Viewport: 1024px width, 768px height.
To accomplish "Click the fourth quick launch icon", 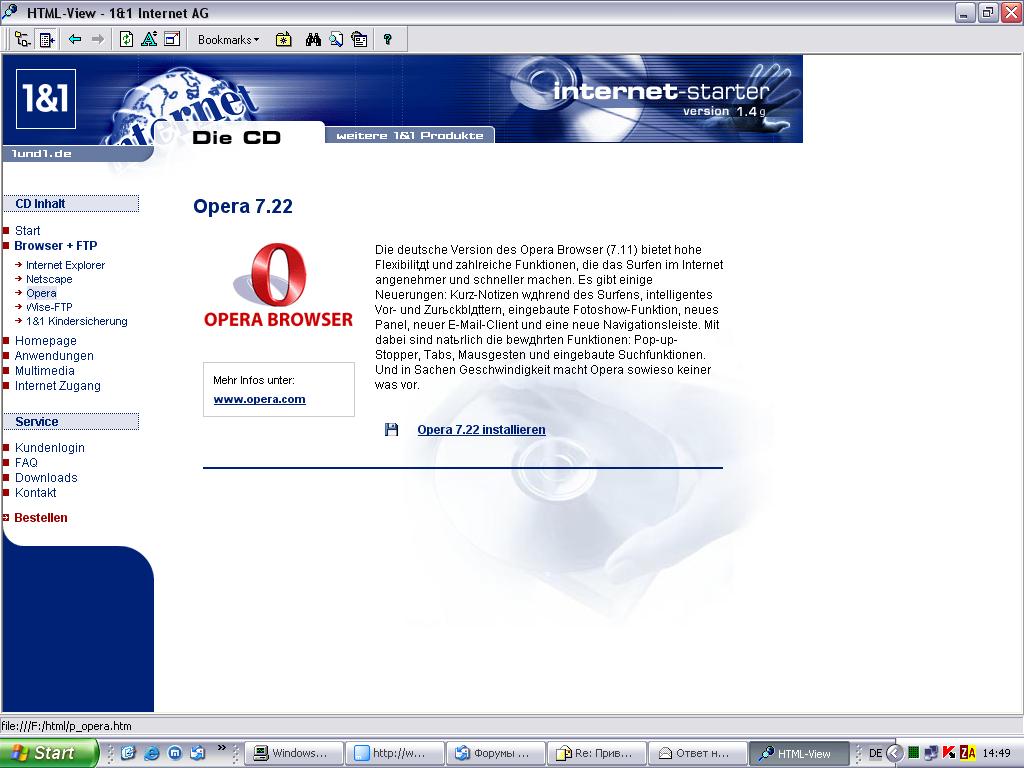I will (x=197, y=754).
